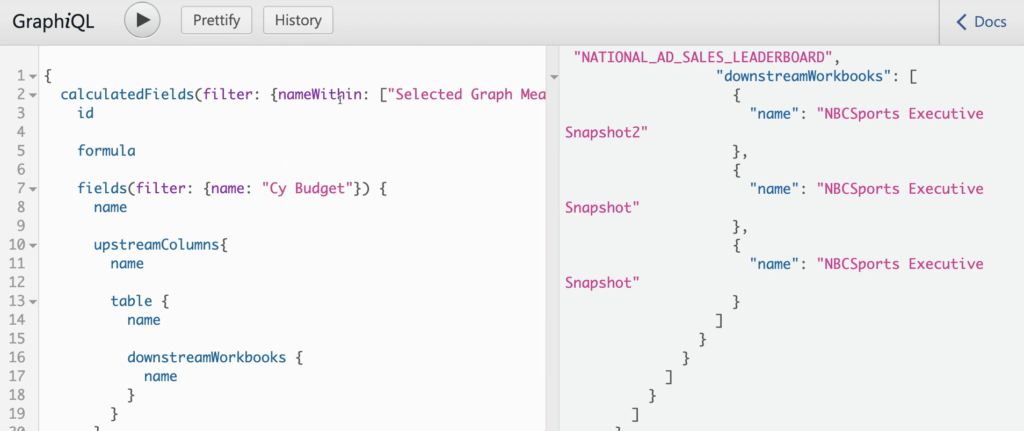Screen dimensions: 1024x431
Task: Fold the upstreamColumns block at line 10
Action: click(33, 246)
